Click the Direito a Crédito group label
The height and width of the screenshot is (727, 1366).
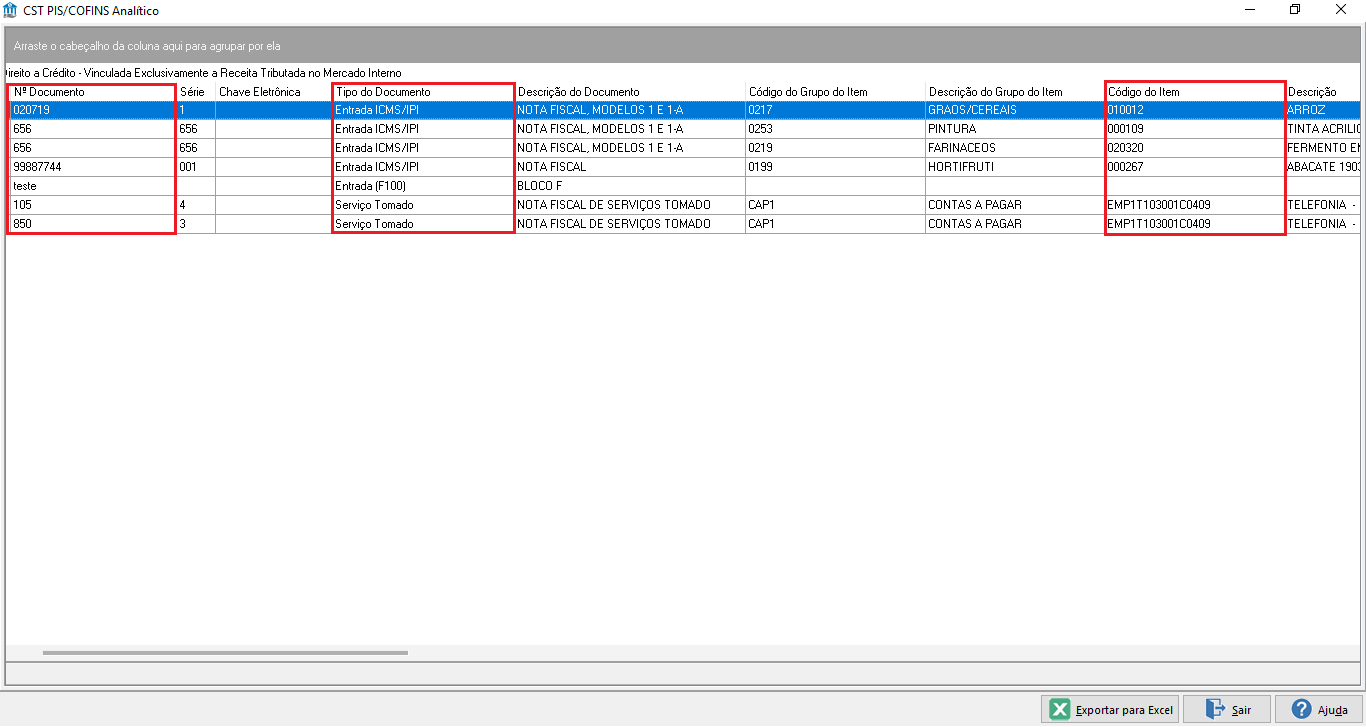pos(204,73)
